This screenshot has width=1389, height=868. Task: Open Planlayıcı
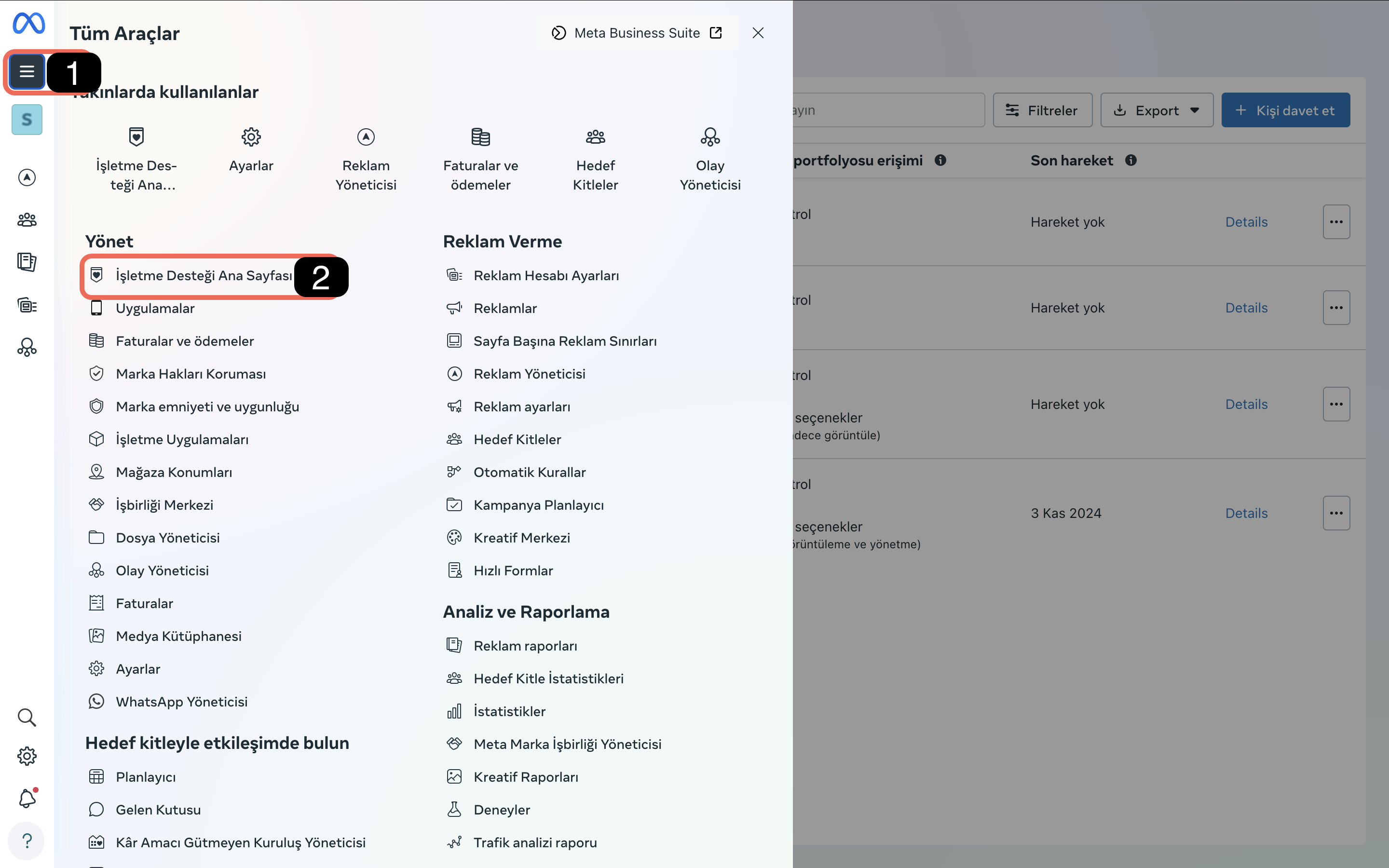[x=133, y=777]
